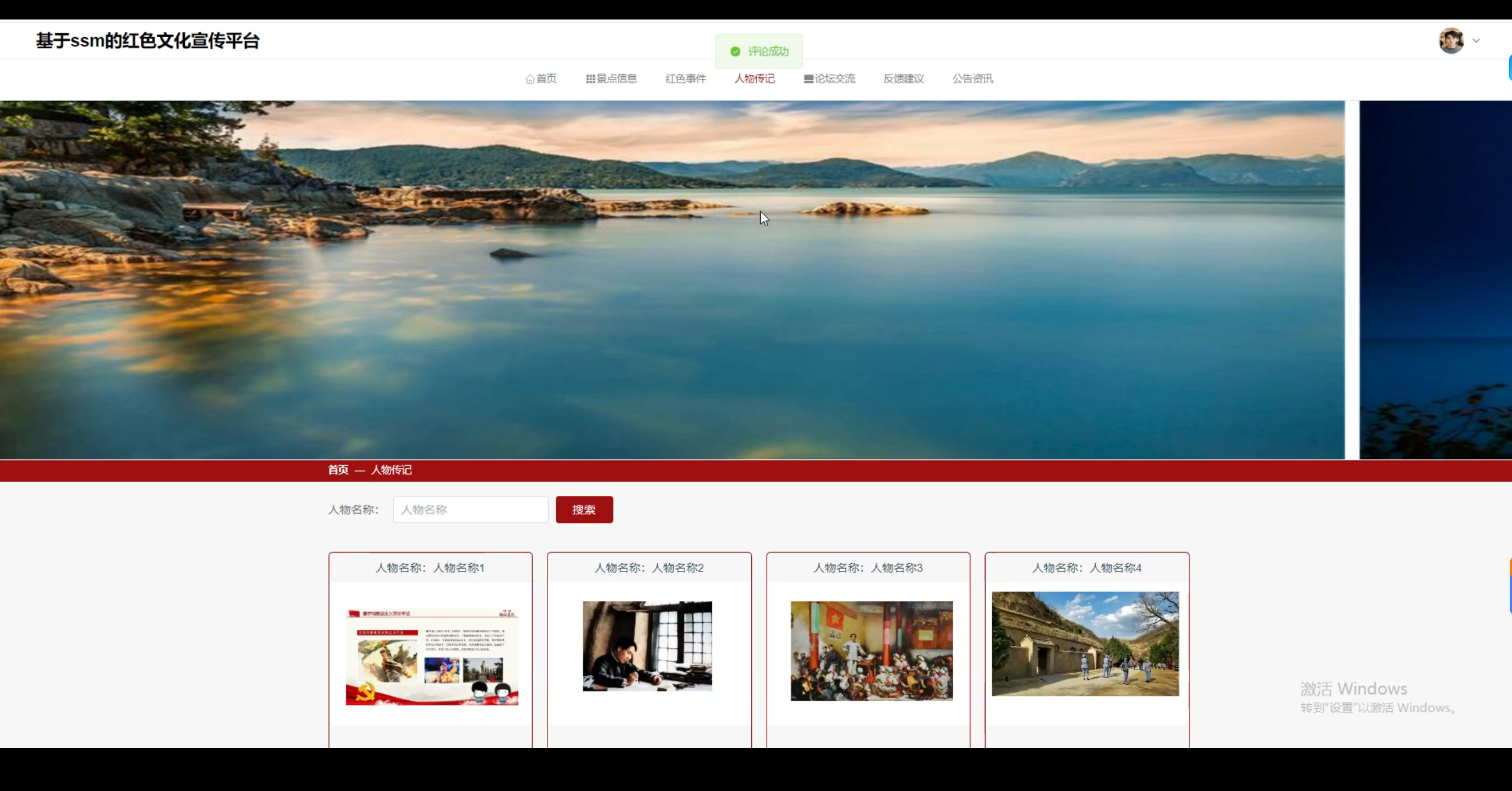
Task: Go to 首页 home nav item
Action: point(541,79)
